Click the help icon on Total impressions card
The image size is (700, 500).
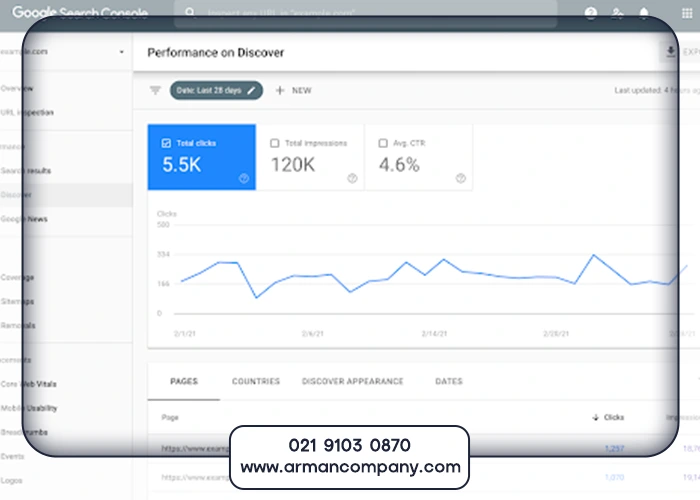tap(352, 178)
